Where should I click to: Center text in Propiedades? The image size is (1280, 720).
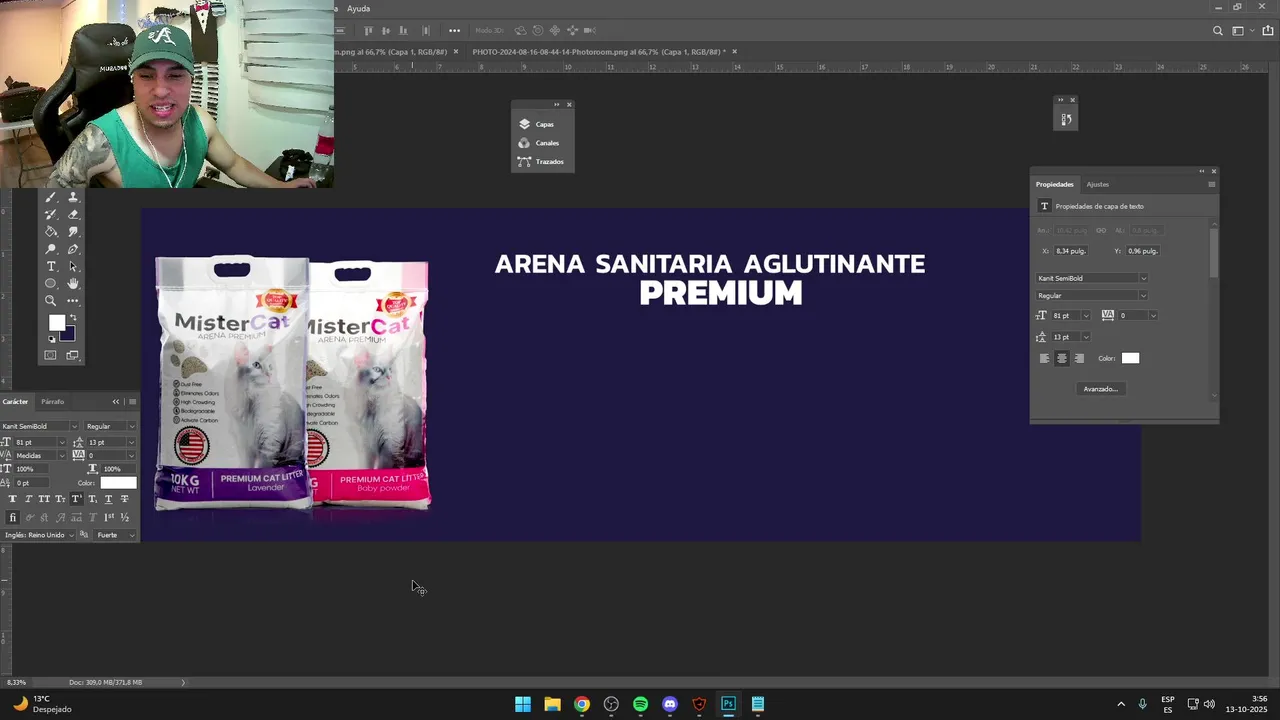coord(1062,358)
